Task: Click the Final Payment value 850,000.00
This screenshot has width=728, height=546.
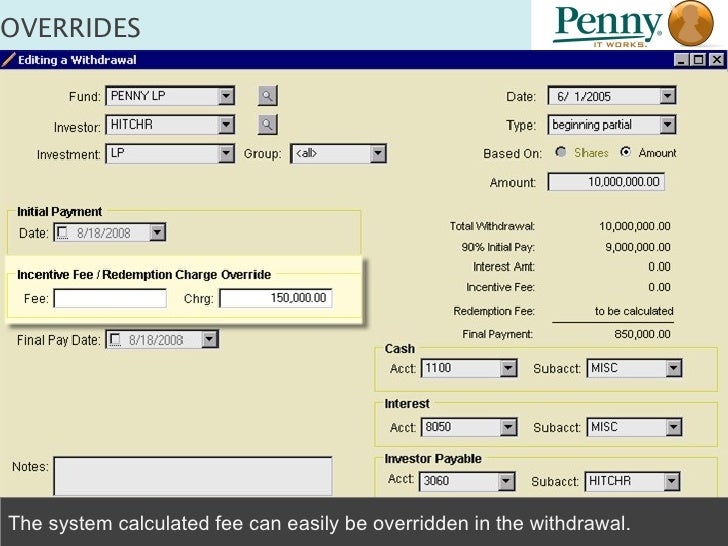Action: [642, 334]
